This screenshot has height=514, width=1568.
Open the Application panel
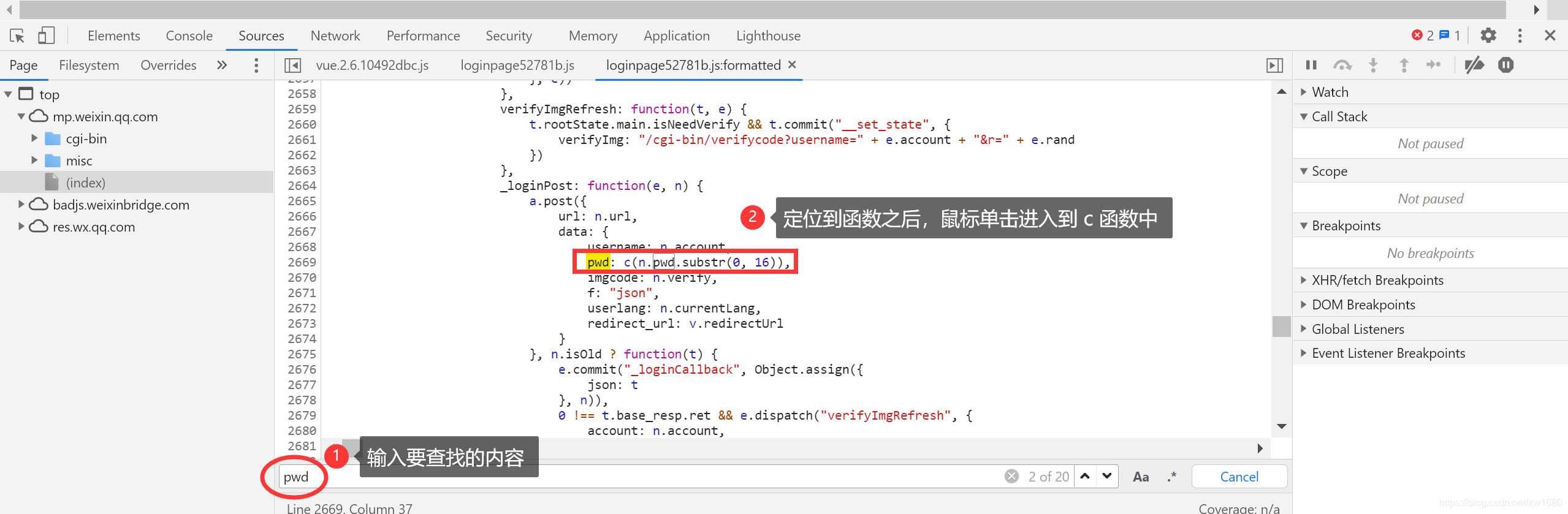(x=677, y=36)
